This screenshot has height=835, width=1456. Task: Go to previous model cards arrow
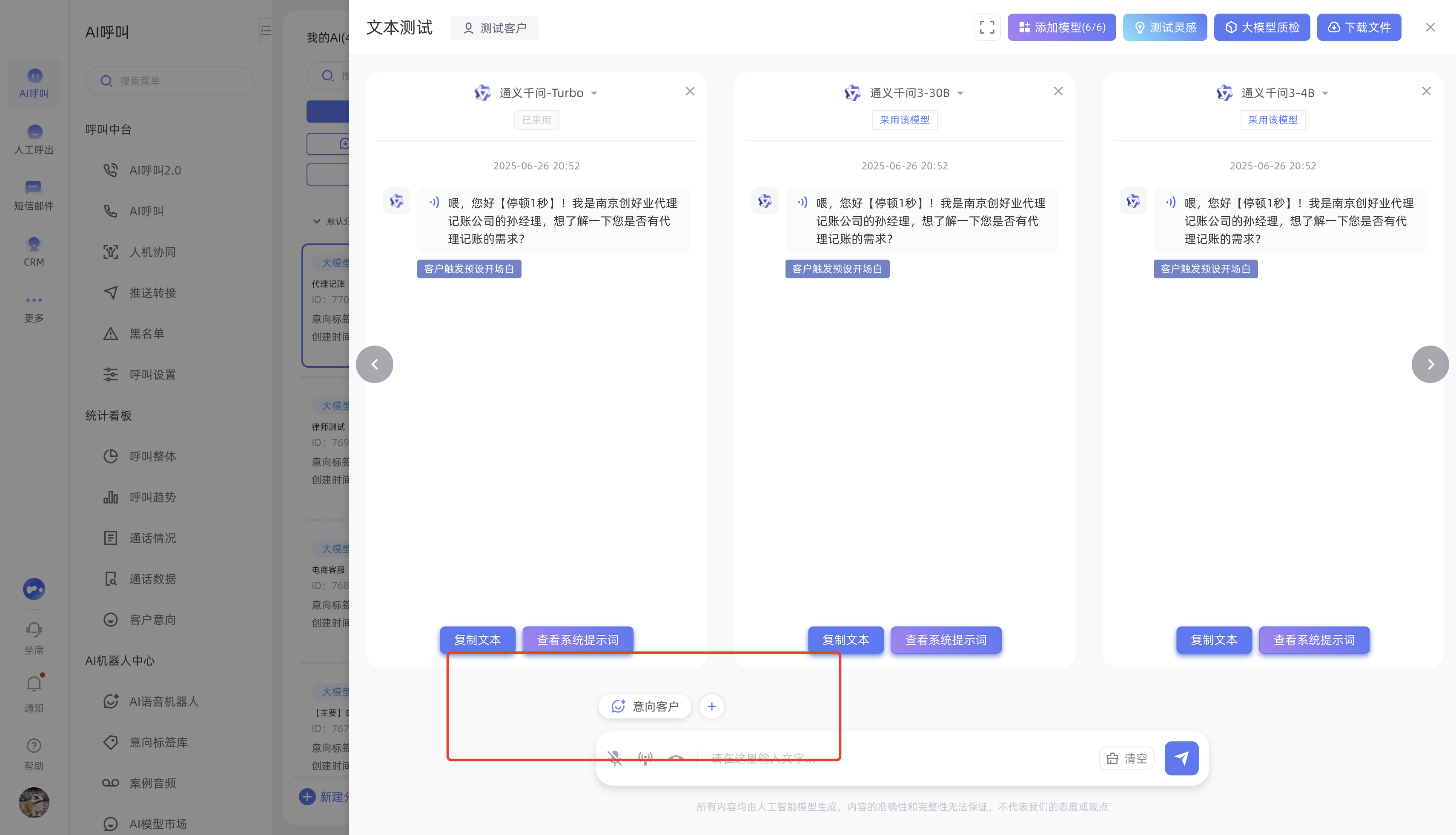tap(375, 364)
